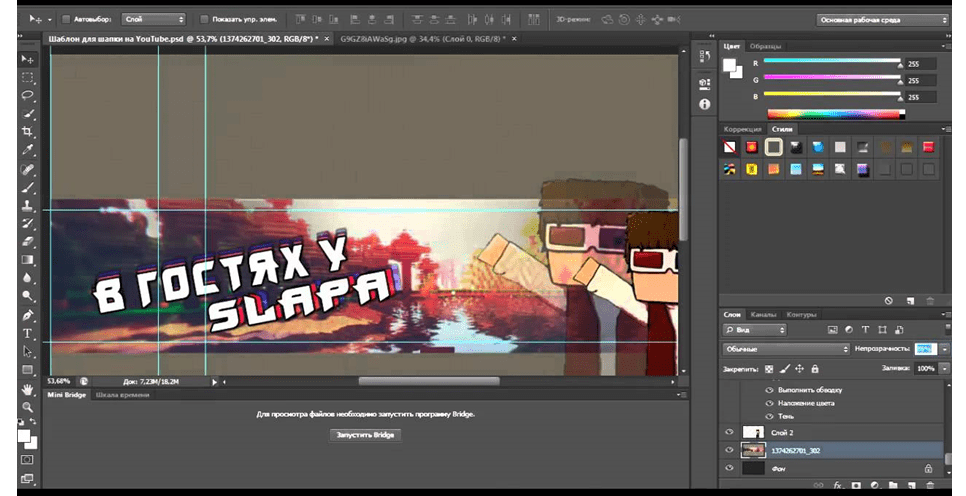
Task: Select the Clone Stamp tool
Action: click(27, 205)
